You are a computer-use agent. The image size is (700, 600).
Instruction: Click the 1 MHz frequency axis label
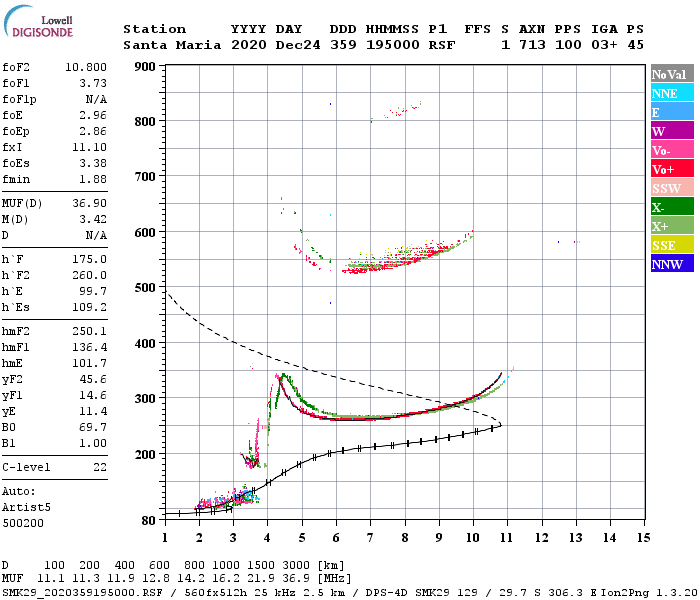(165, 538)
